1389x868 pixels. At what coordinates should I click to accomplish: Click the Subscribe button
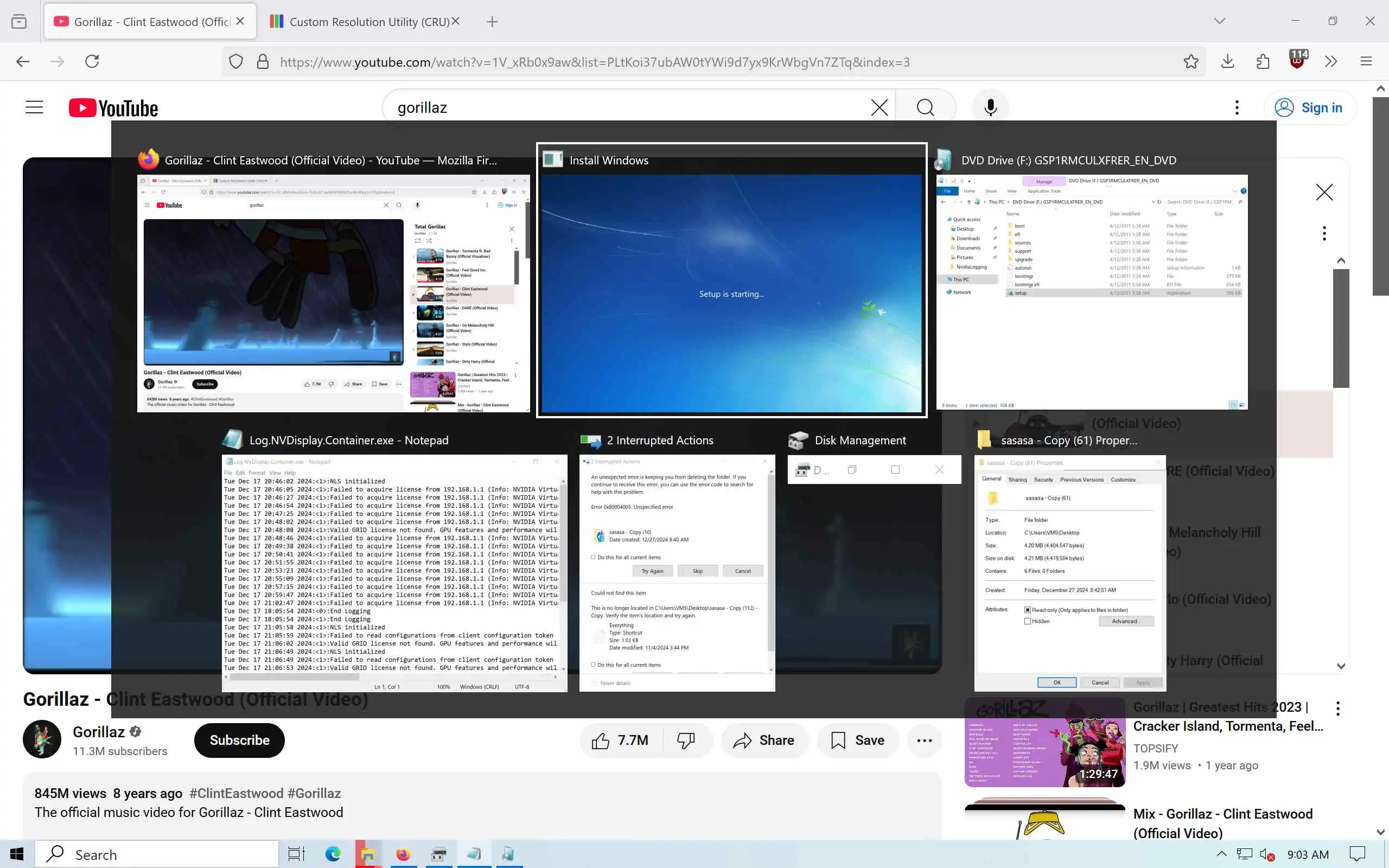[239, 741]
